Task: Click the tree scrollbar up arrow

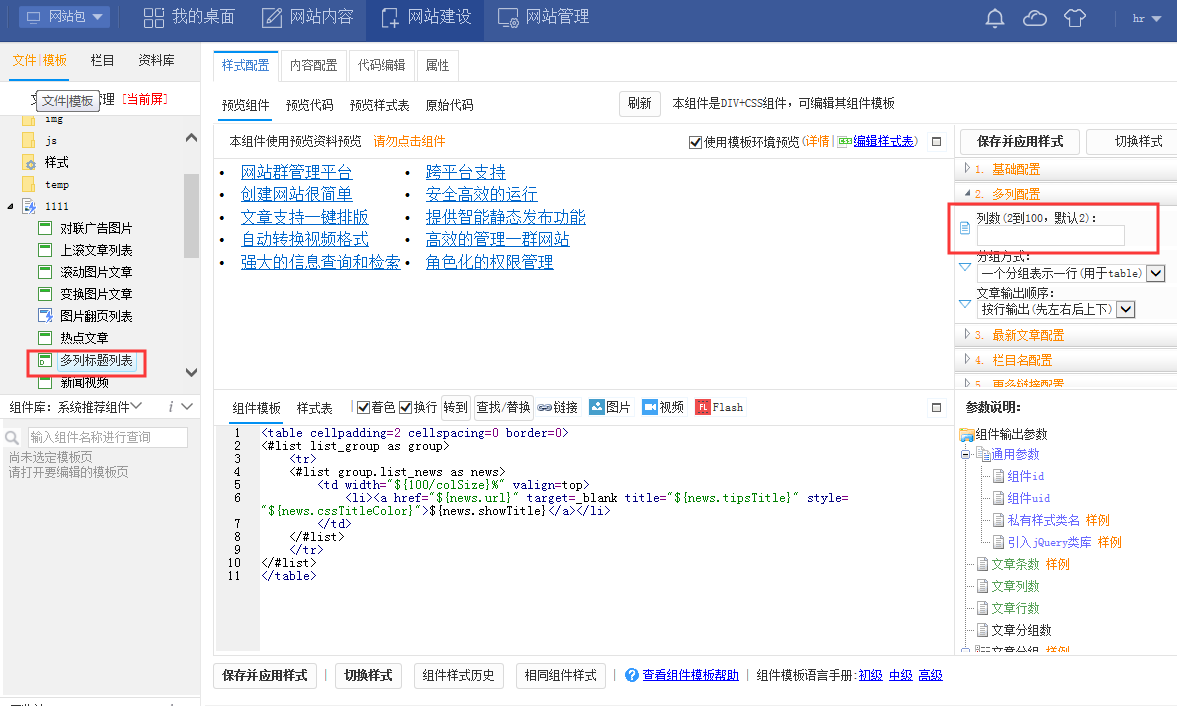Action: click(191, 138)
